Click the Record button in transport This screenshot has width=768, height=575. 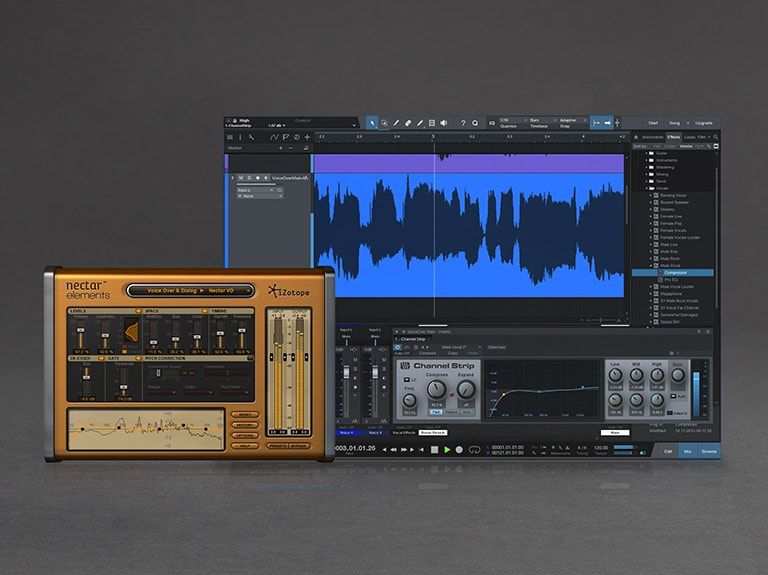[x=459, y=449]
